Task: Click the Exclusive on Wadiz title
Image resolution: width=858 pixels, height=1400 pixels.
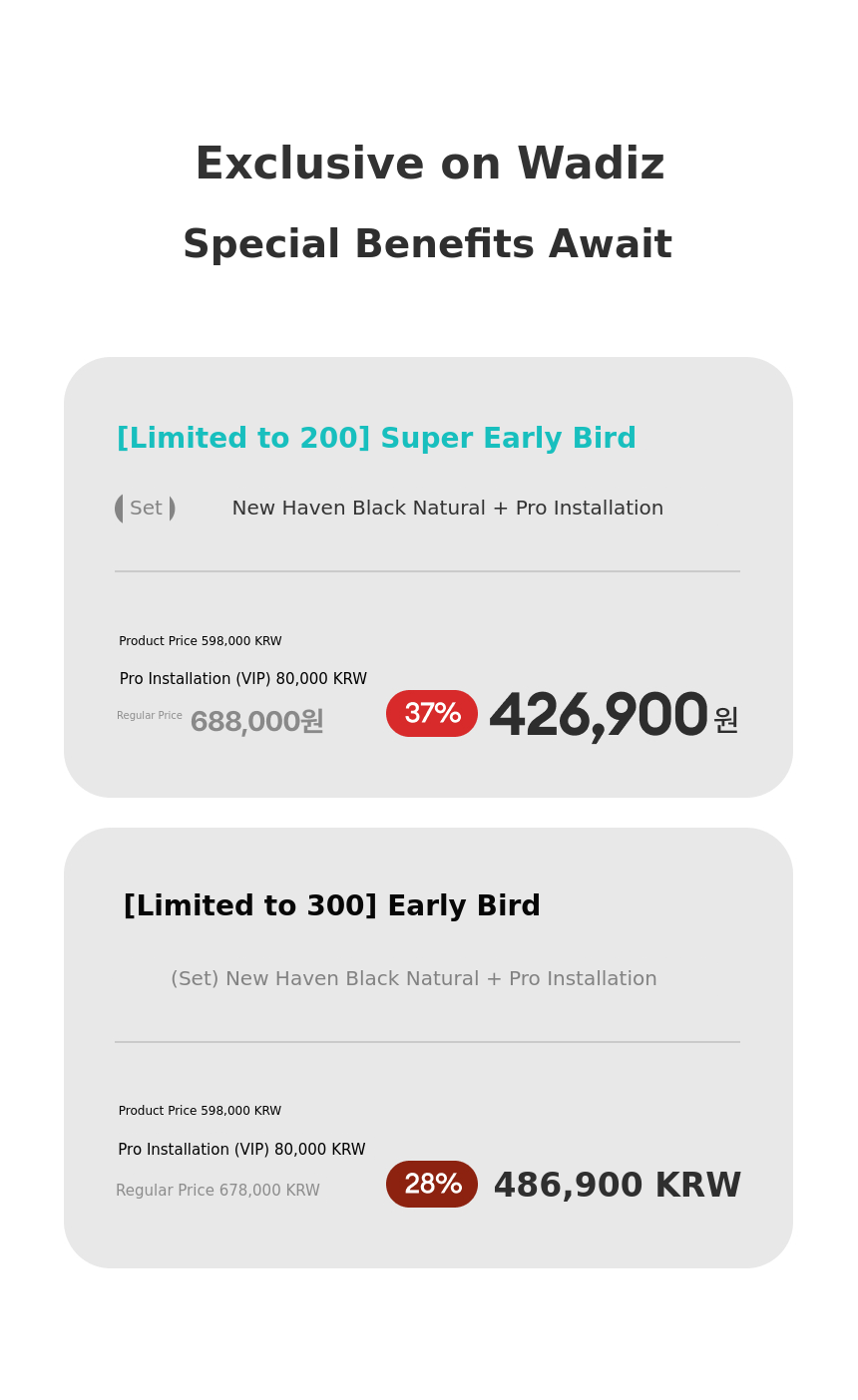Action: (429, 165)
